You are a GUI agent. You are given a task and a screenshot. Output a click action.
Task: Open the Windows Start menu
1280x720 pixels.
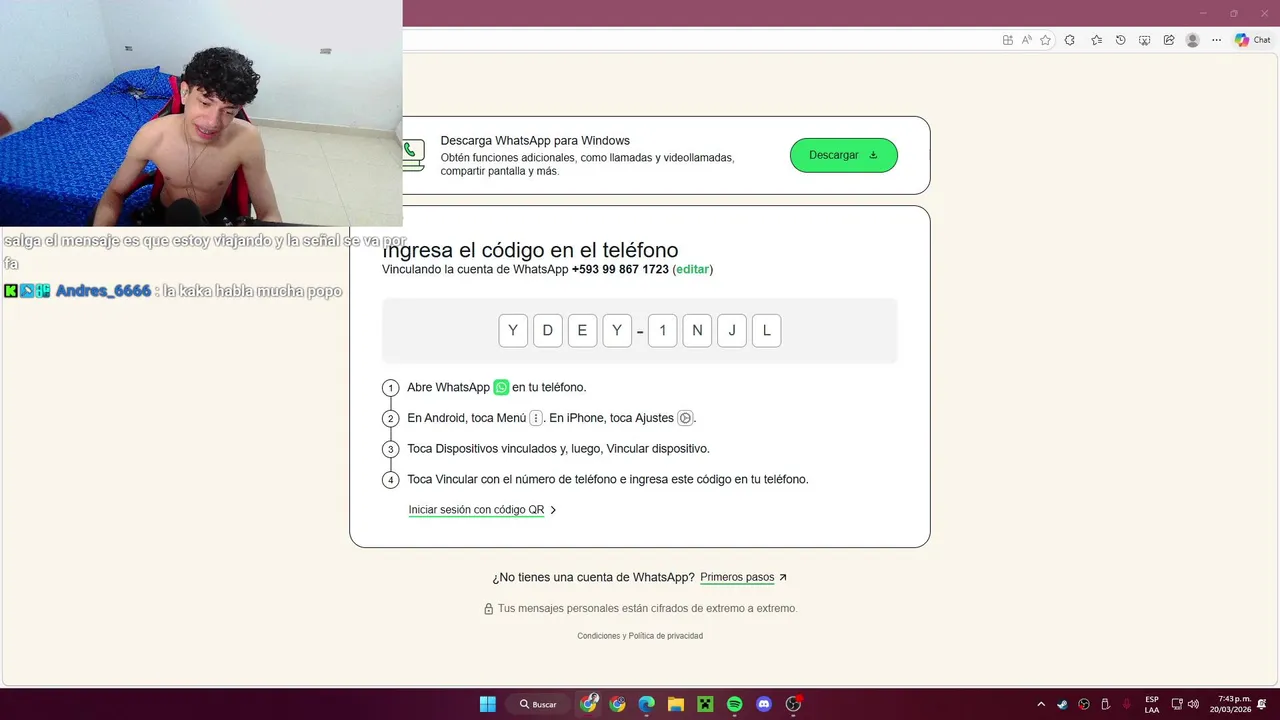[x=487, y=704]
